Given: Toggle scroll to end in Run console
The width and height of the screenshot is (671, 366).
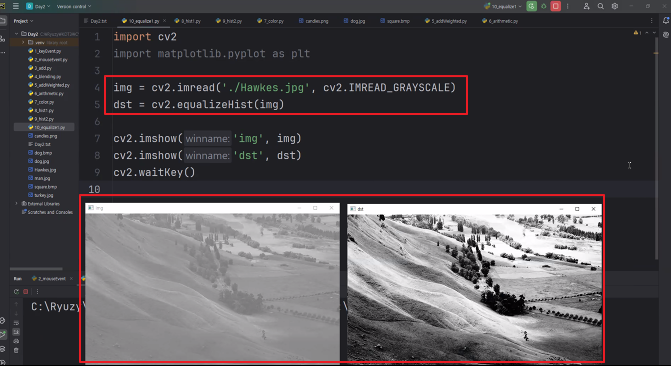Looking at the screenshot, I should click(16, 332).
